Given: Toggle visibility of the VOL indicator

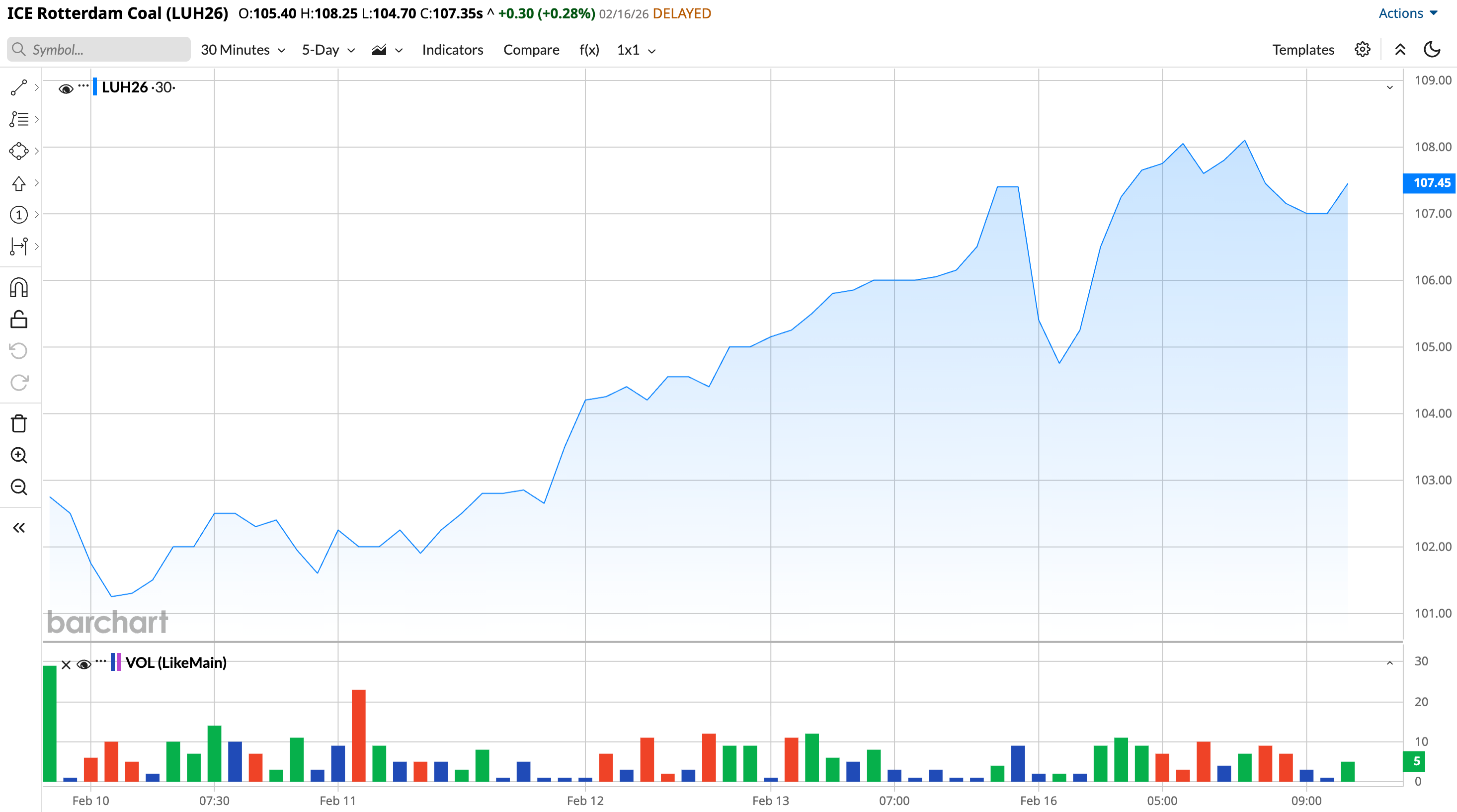Looking at the screenshot, I should [83, 664].
